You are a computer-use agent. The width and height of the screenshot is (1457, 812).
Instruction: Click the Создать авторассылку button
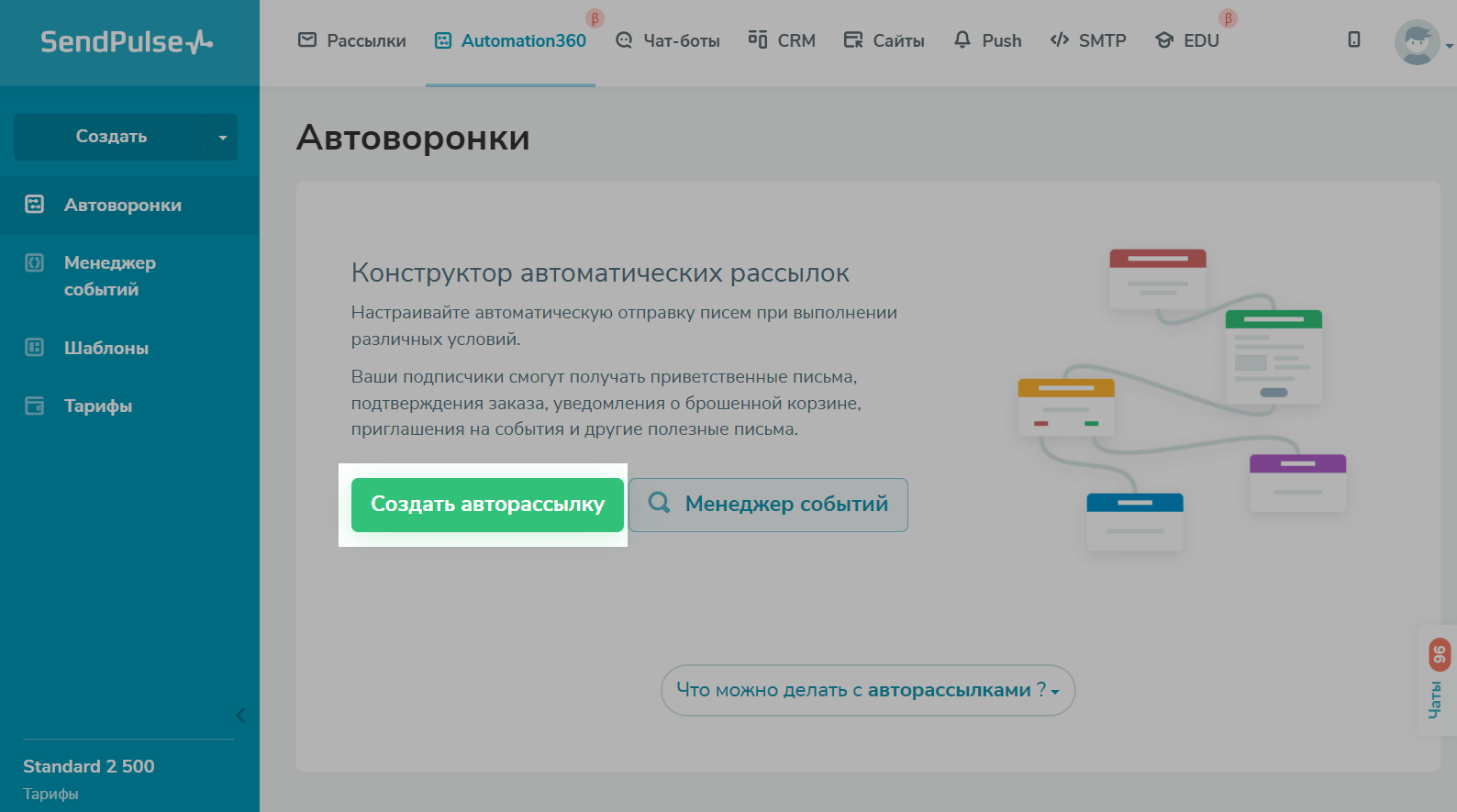[487, 505]
